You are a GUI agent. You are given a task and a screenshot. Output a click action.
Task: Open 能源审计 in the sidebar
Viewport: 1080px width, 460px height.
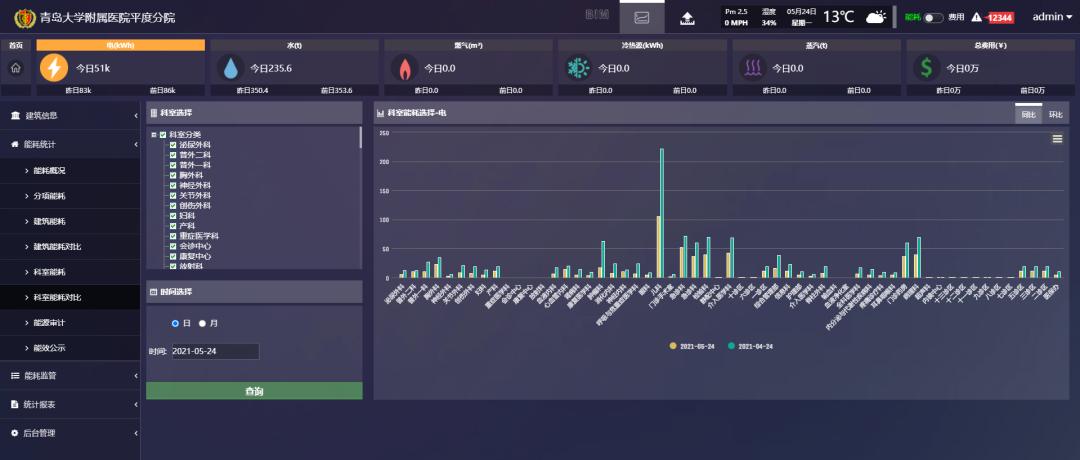point(49,323)
